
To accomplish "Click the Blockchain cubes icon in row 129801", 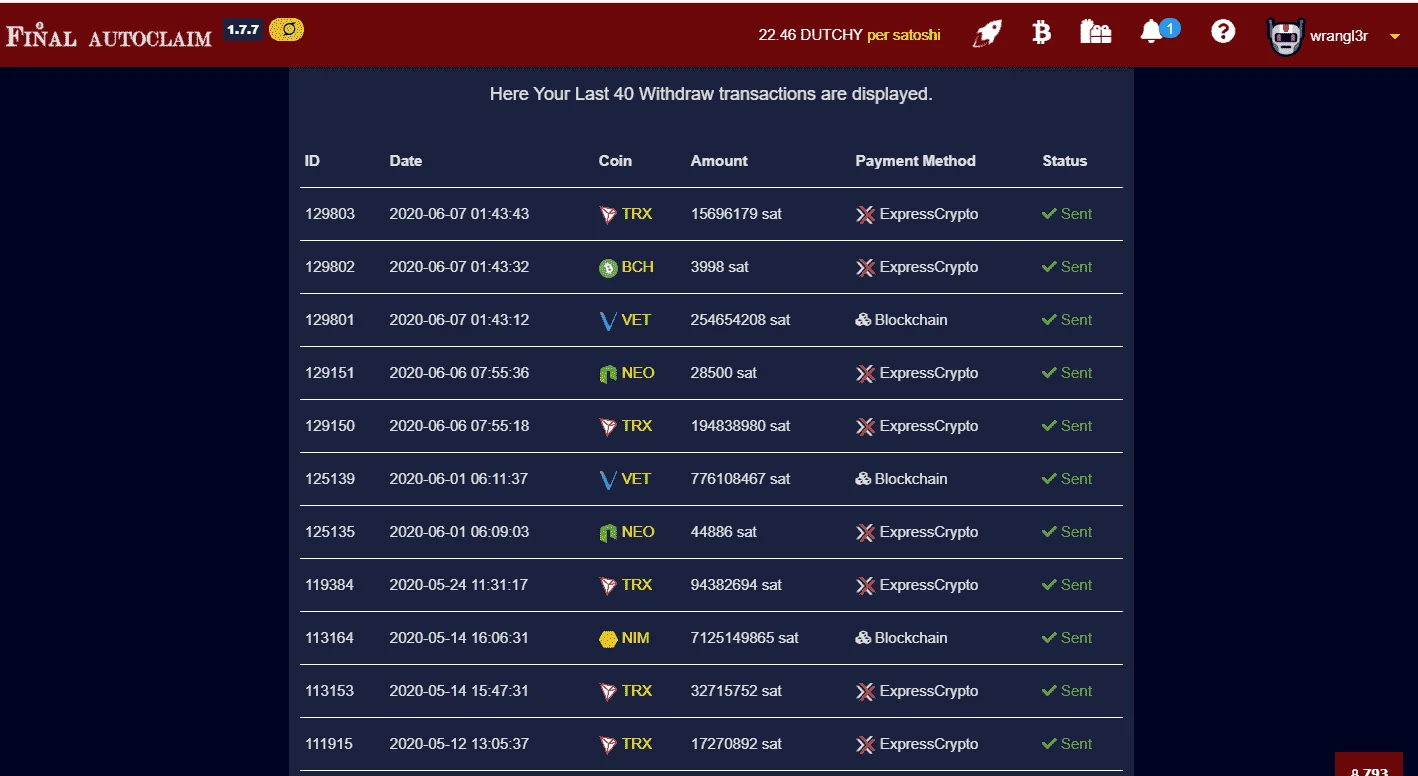I will click(863, 320).
